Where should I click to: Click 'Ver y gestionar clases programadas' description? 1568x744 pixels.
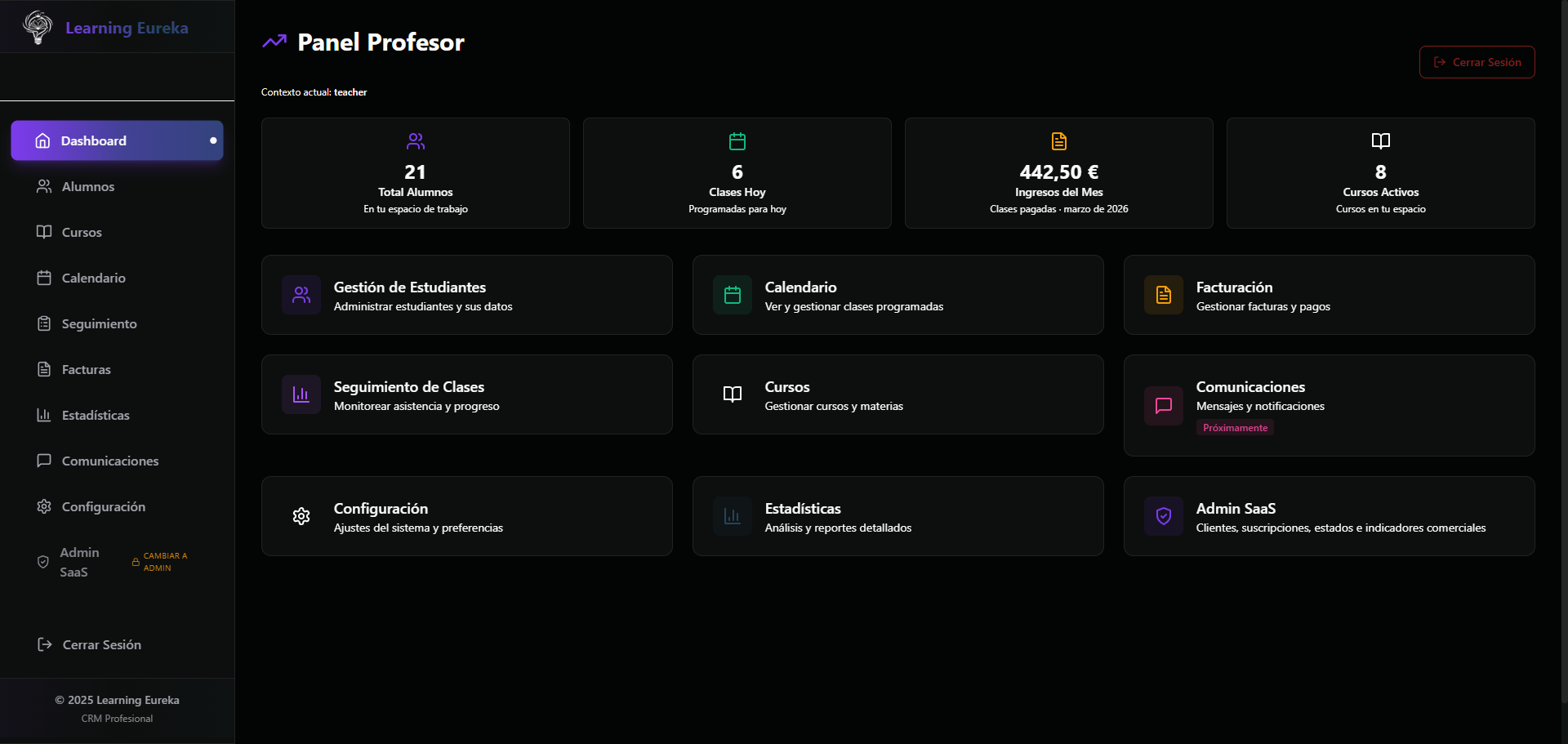(854, 306)
